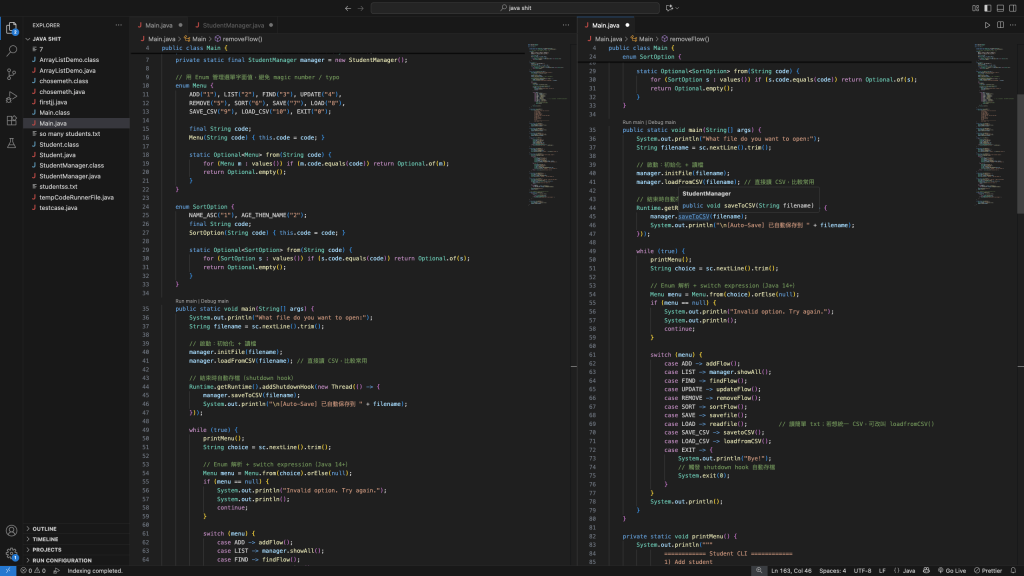Collapse the JAVA SHIT folder section
1024x576 pixels.
click(76, 39)
